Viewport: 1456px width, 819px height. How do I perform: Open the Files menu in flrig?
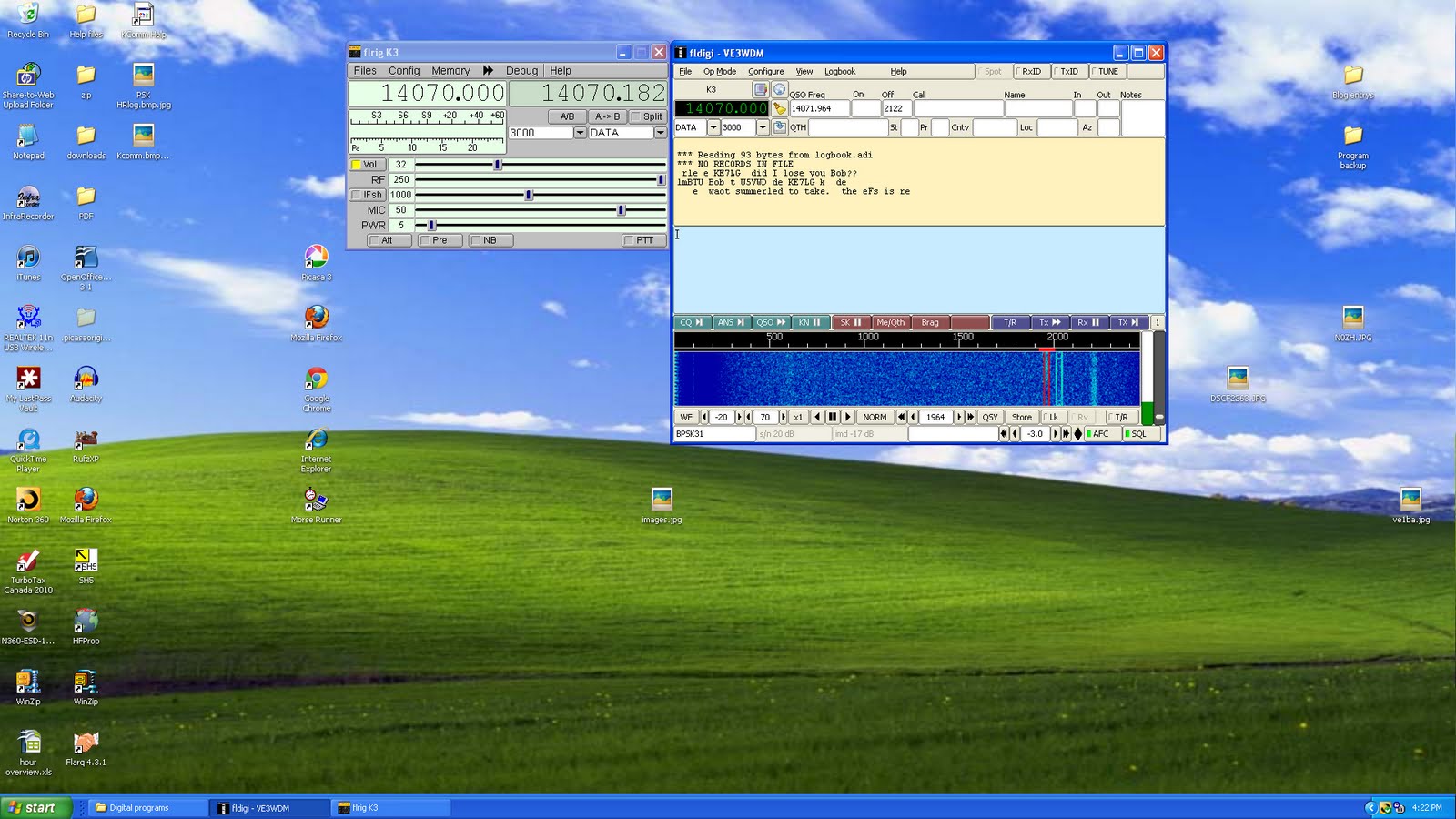[365, 70]
